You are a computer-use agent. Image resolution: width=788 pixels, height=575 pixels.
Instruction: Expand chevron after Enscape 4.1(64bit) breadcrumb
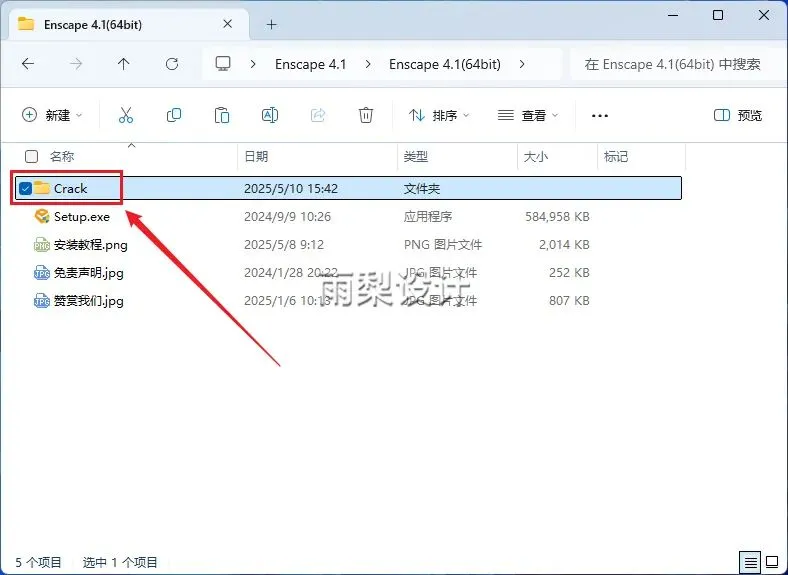pyautogui.click(x=522, y=64)
